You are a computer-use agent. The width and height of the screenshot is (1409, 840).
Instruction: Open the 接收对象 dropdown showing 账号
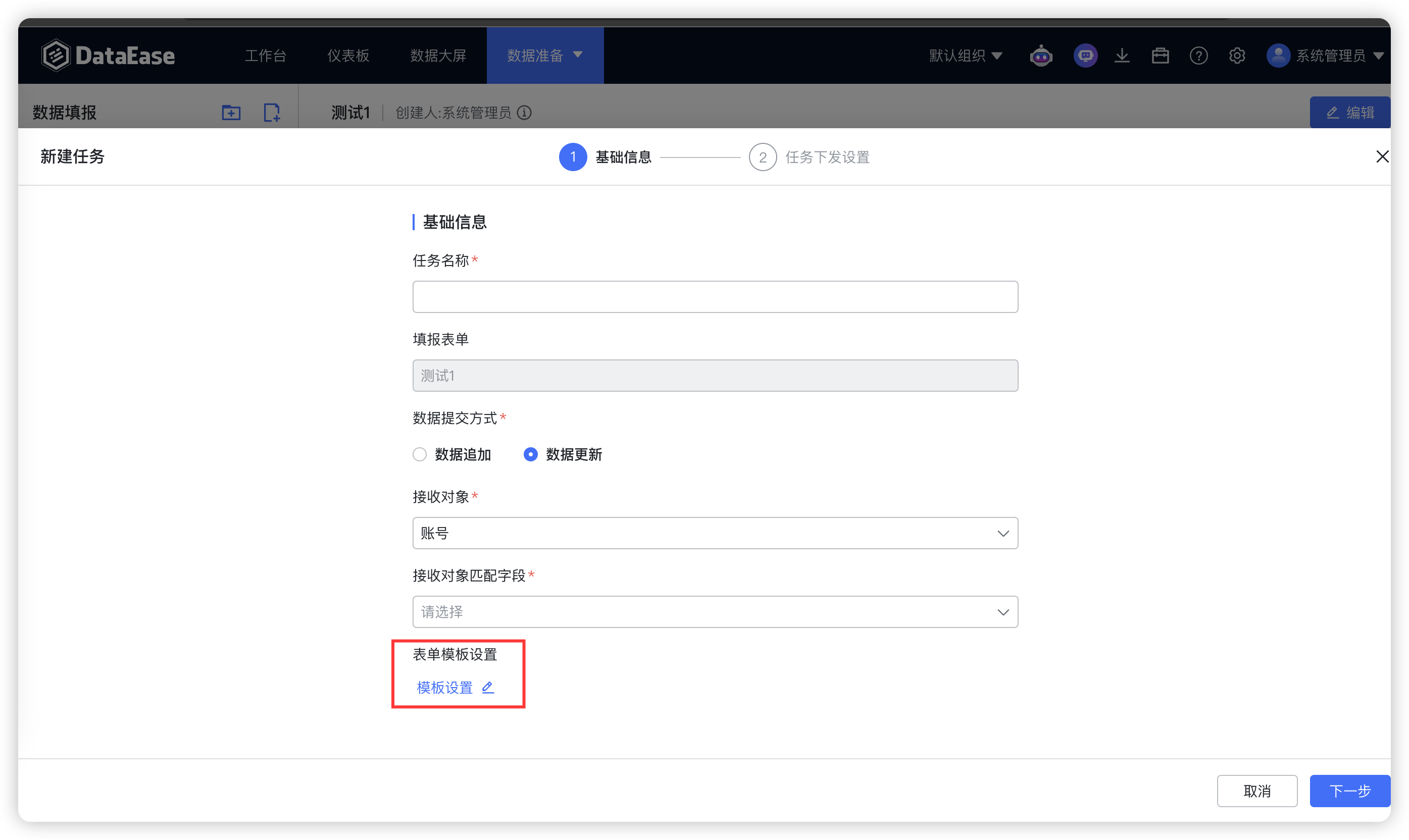715,533
